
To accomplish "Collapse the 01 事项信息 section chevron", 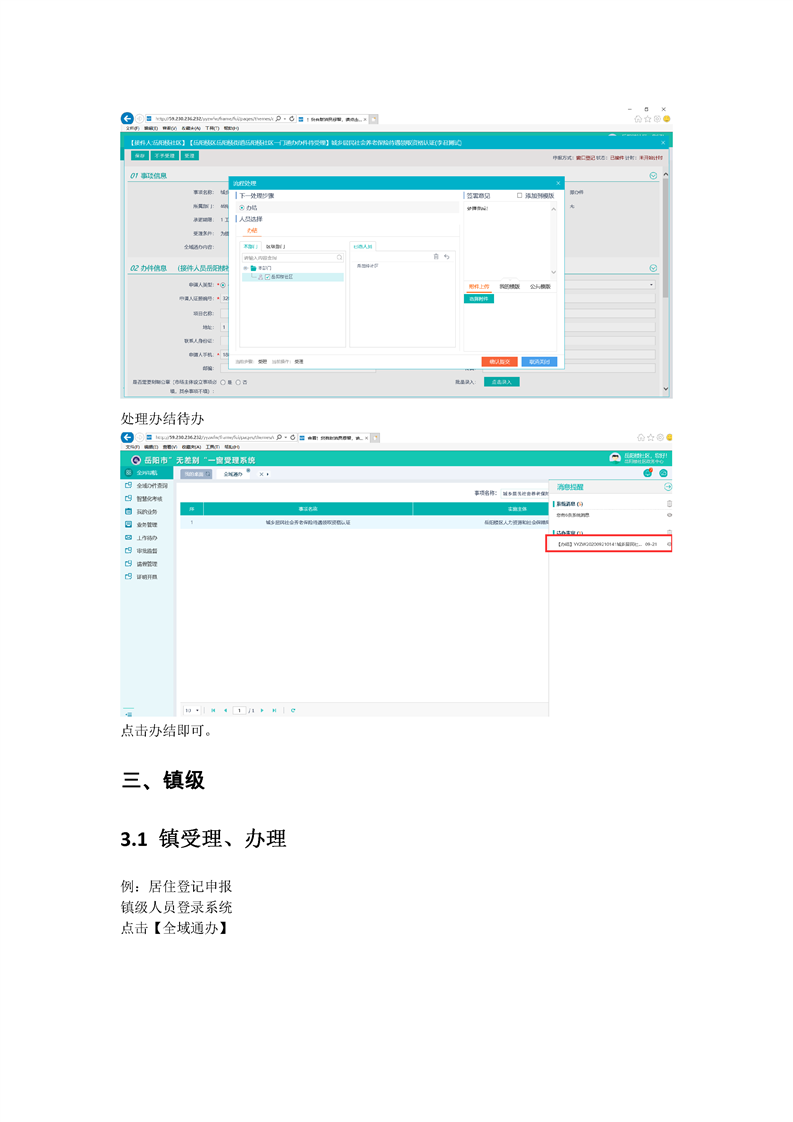I will click(654, 175).
